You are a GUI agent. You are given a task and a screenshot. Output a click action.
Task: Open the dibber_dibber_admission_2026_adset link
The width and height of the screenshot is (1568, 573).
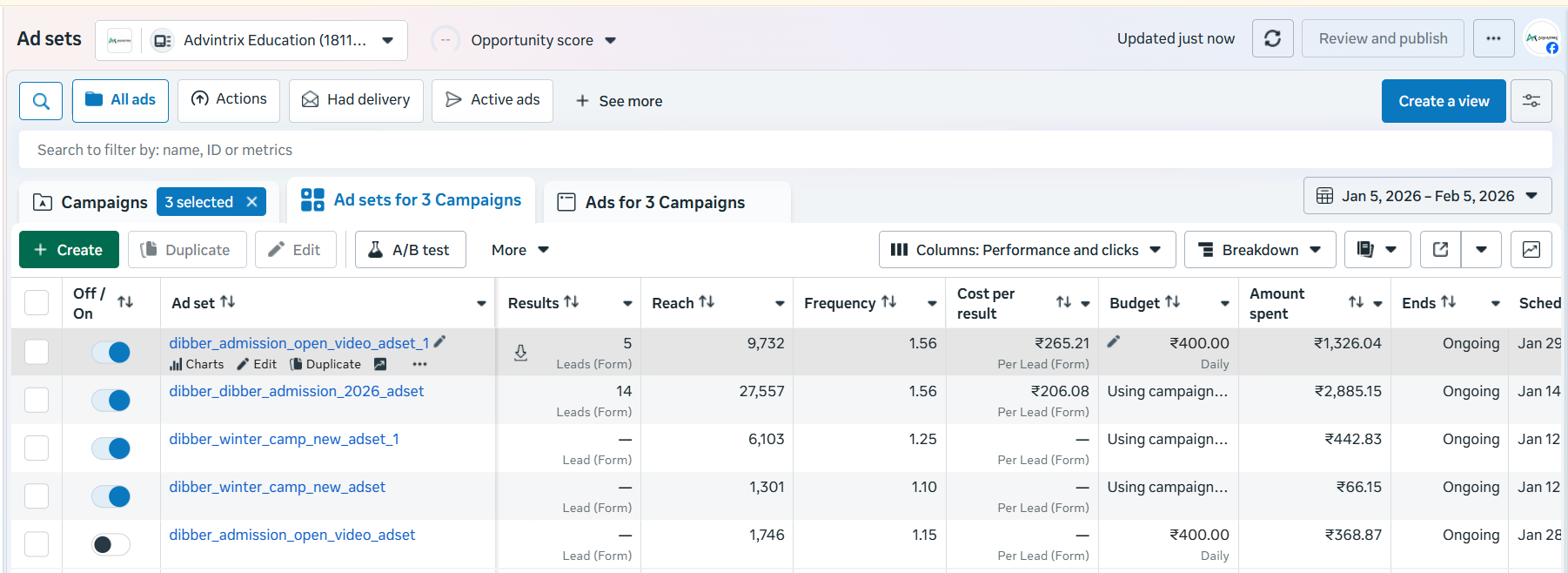click(296, 391)
